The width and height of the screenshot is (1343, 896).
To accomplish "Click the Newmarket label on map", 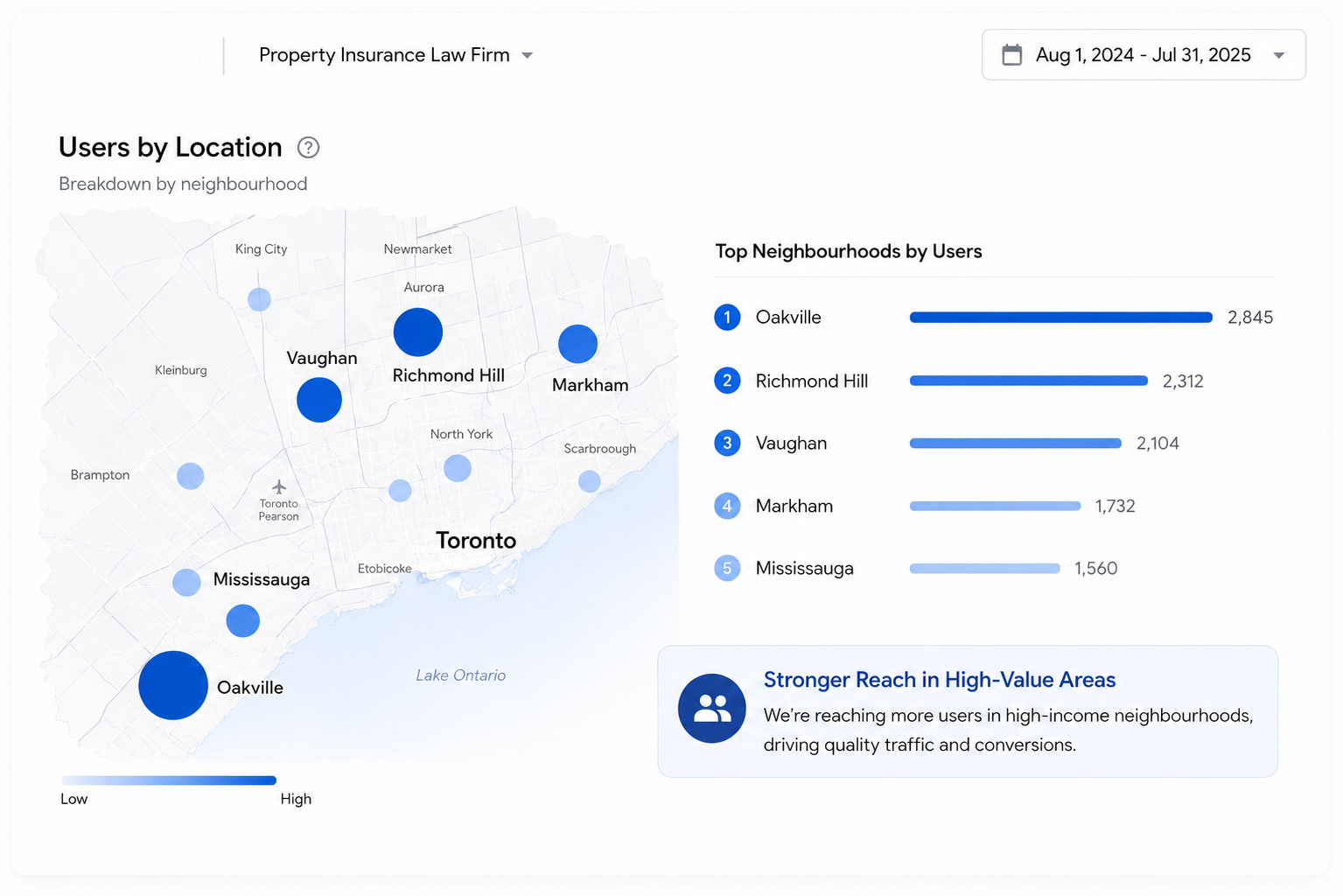I will click(x=417, y=249).
